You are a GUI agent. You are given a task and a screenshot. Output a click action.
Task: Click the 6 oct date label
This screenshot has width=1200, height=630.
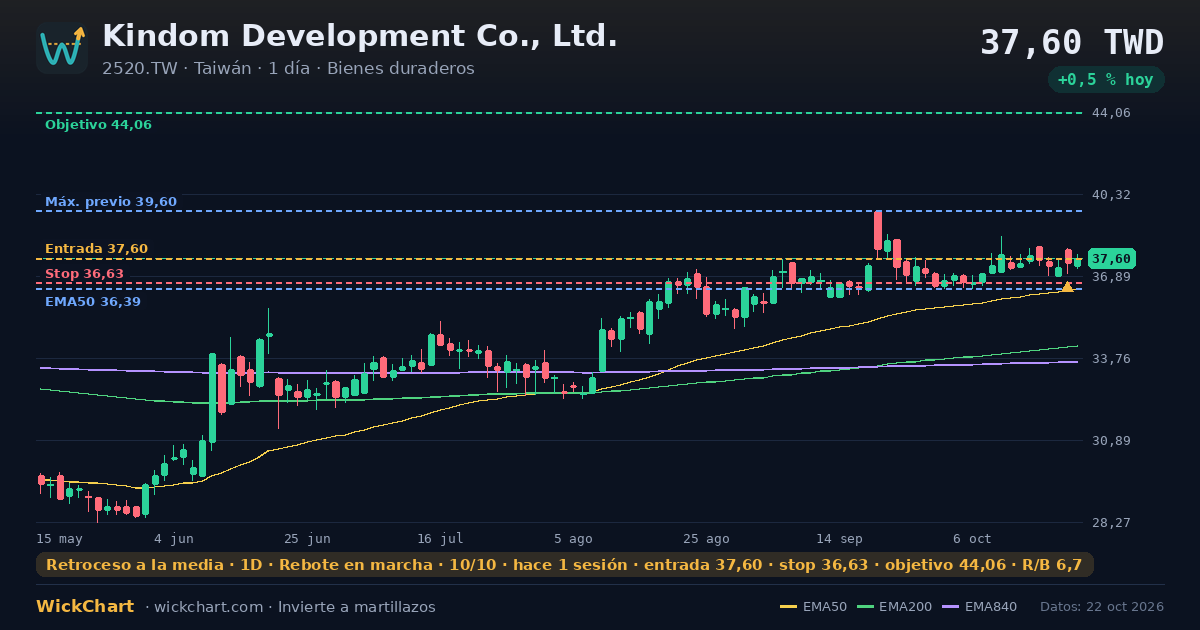point(972,539)
